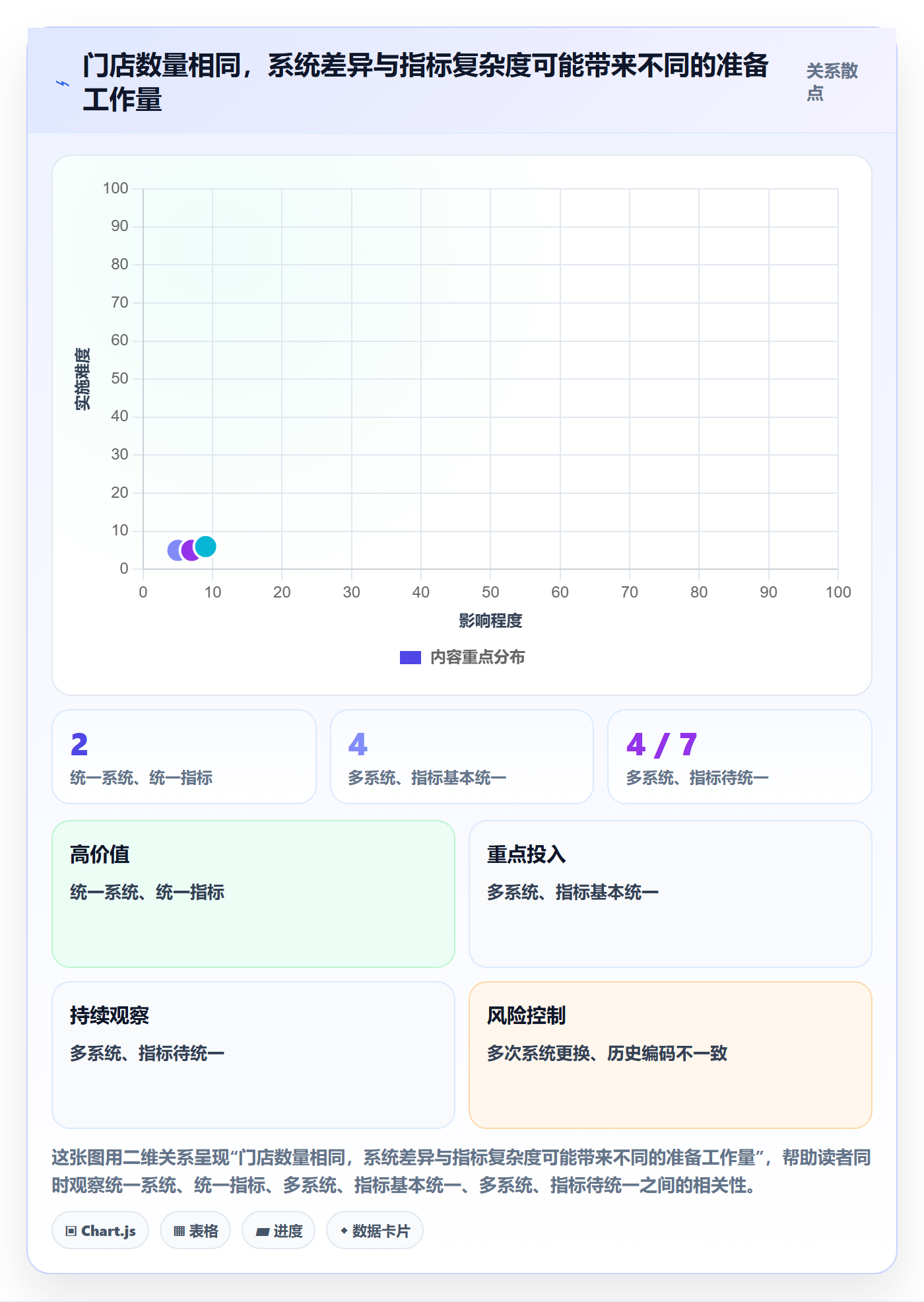Click the 表格 tag chip
This screenshot has height=1302, width=924.
tap(195, 1231)
